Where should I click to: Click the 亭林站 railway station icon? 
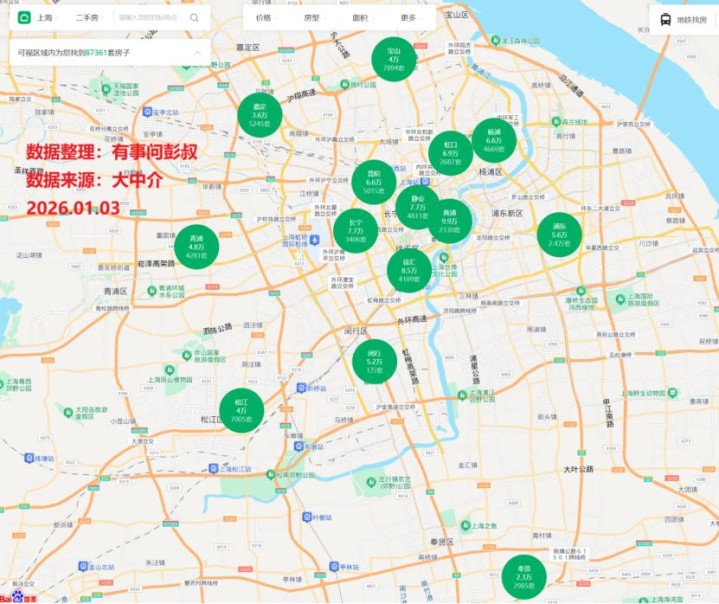[334, 567]
